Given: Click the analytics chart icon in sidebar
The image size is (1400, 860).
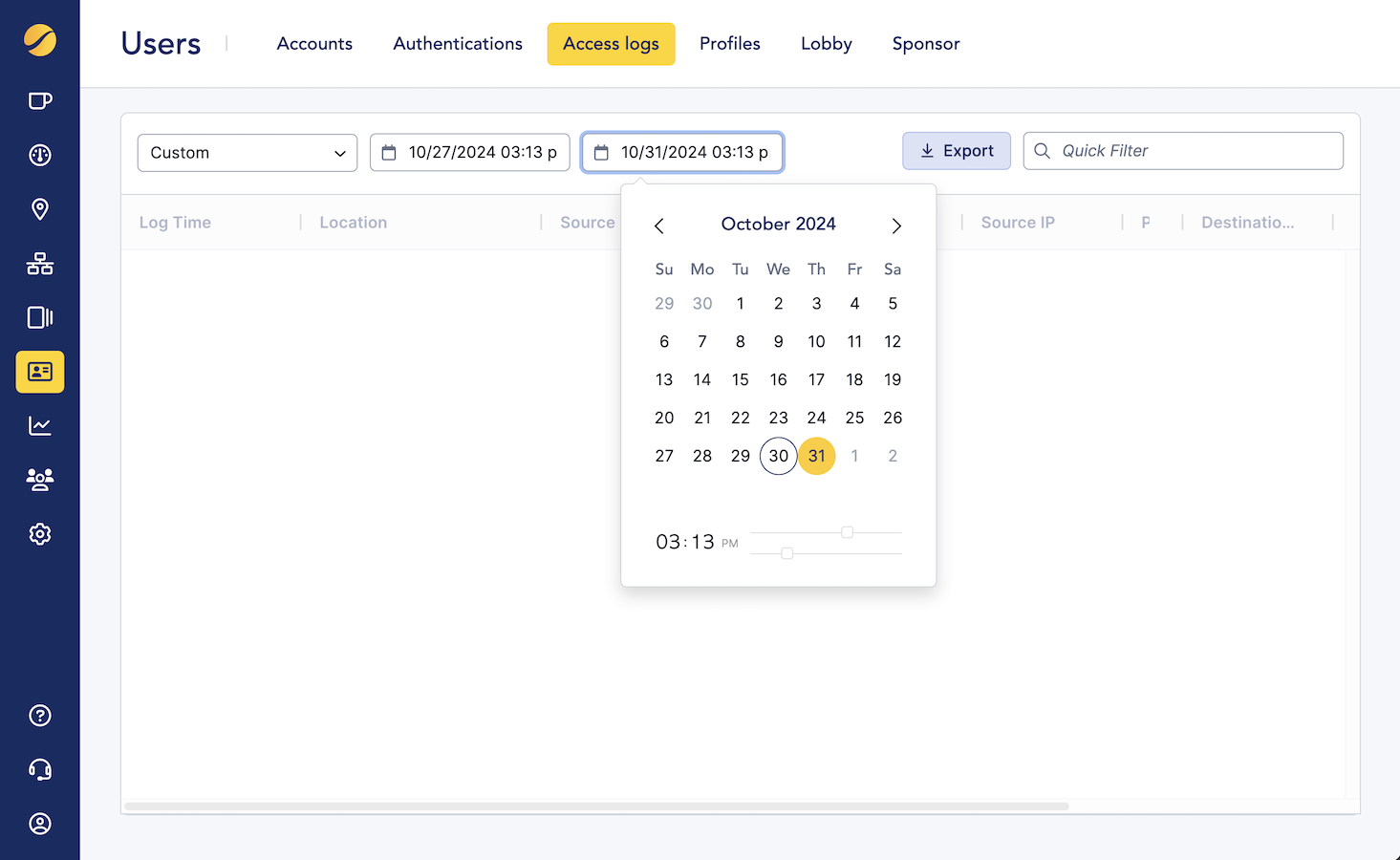Looking at the screenshot, I should [39, 425].
